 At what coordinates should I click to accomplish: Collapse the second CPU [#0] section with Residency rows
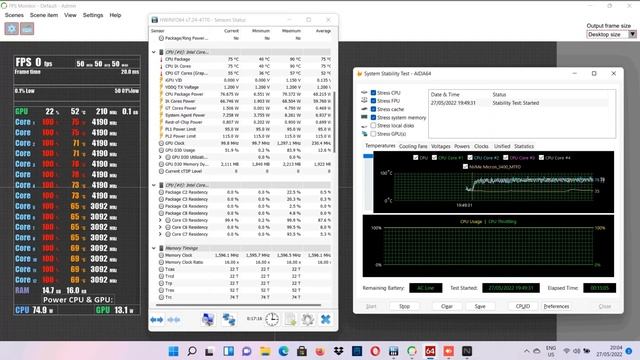pyautogui.click(x=154, y=185)
